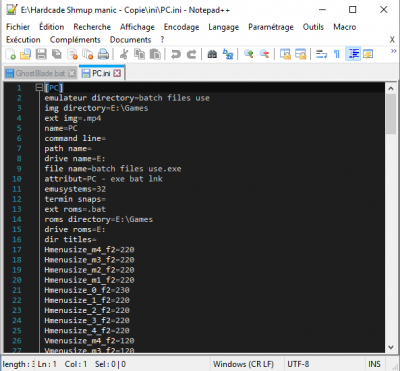Click the Ln : 1 status entry
The image size is (400, 371).
tap(47, 364)
